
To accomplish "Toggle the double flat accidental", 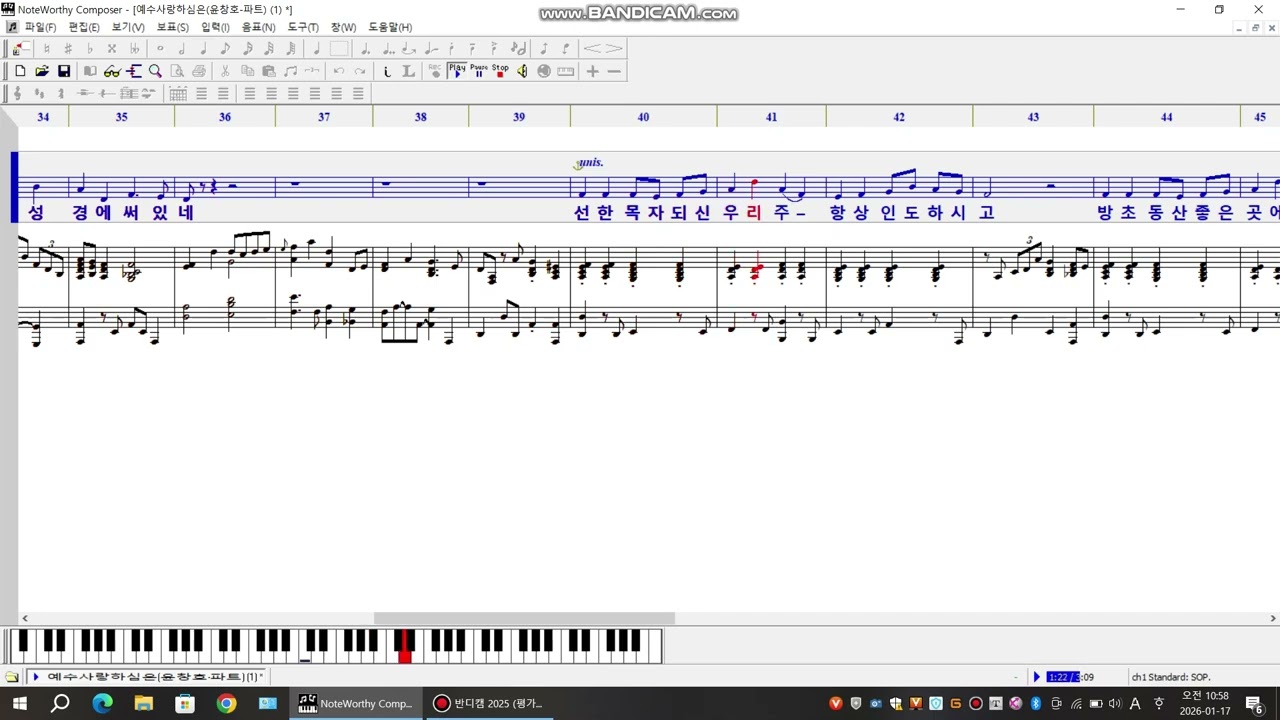I will pos(134,48).
